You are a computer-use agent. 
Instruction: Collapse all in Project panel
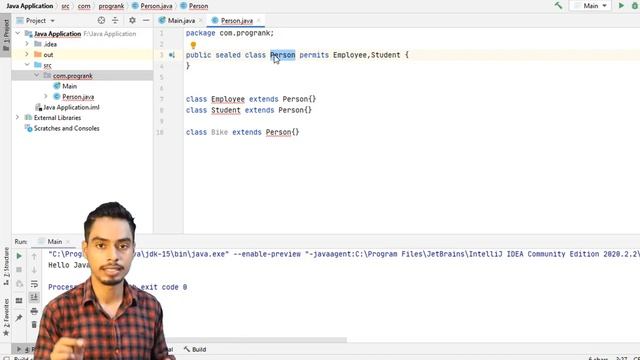coord(115,20)
